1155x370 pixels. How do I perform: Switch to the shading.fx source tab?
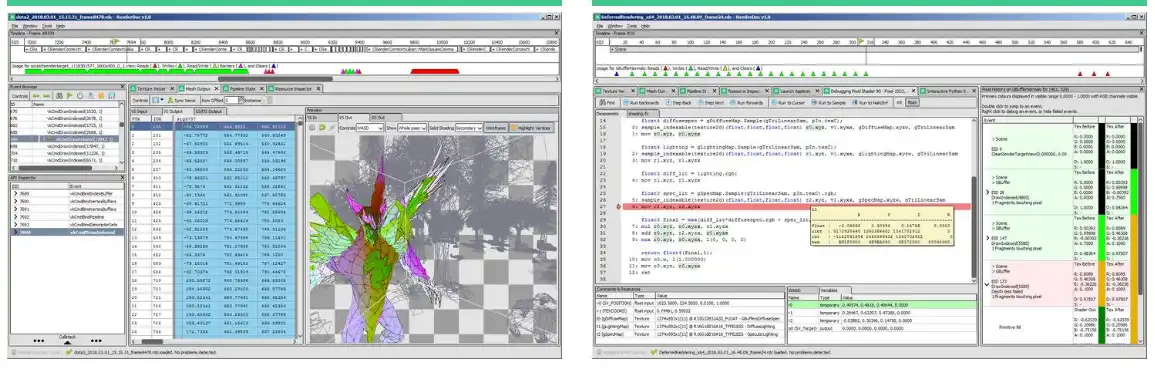pos(643,114)
